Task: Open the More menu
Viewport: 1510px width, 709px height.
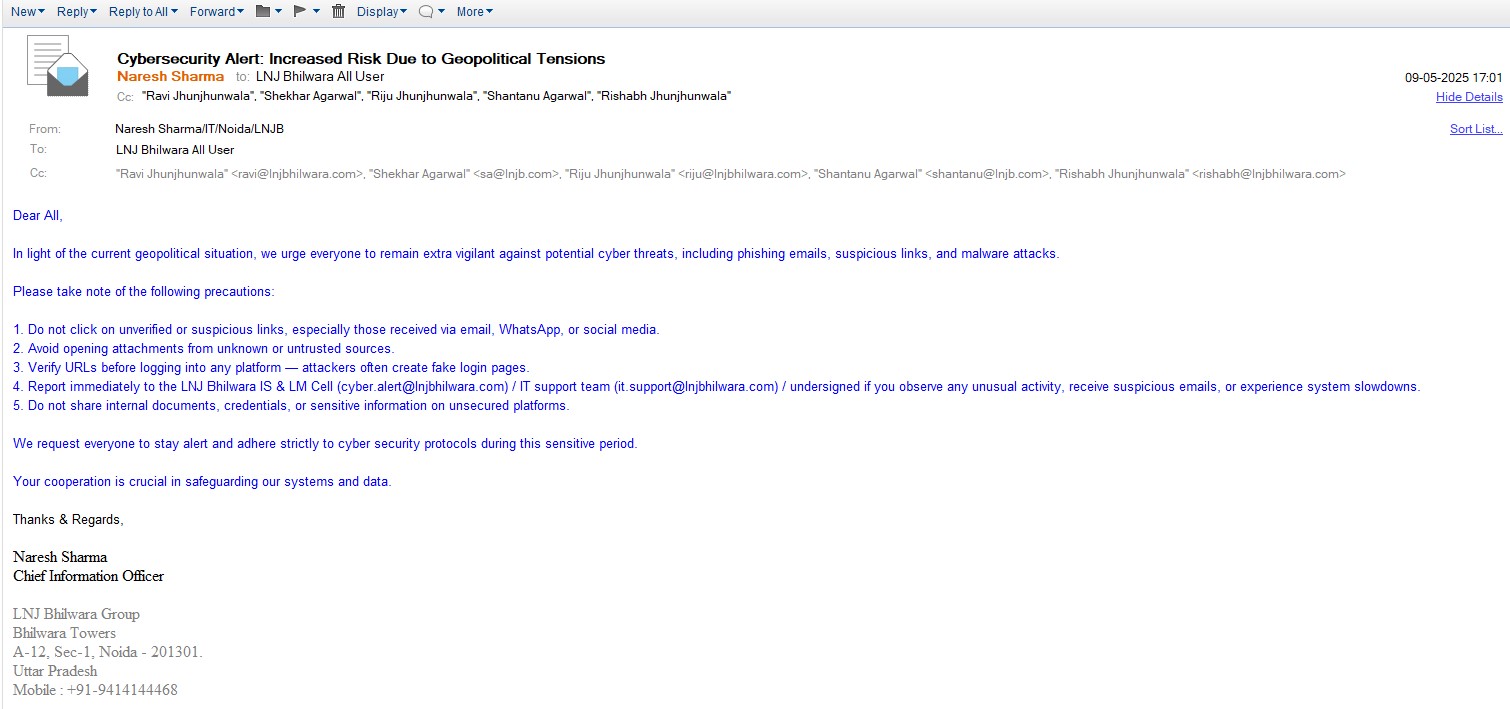Action: [474, 12]
